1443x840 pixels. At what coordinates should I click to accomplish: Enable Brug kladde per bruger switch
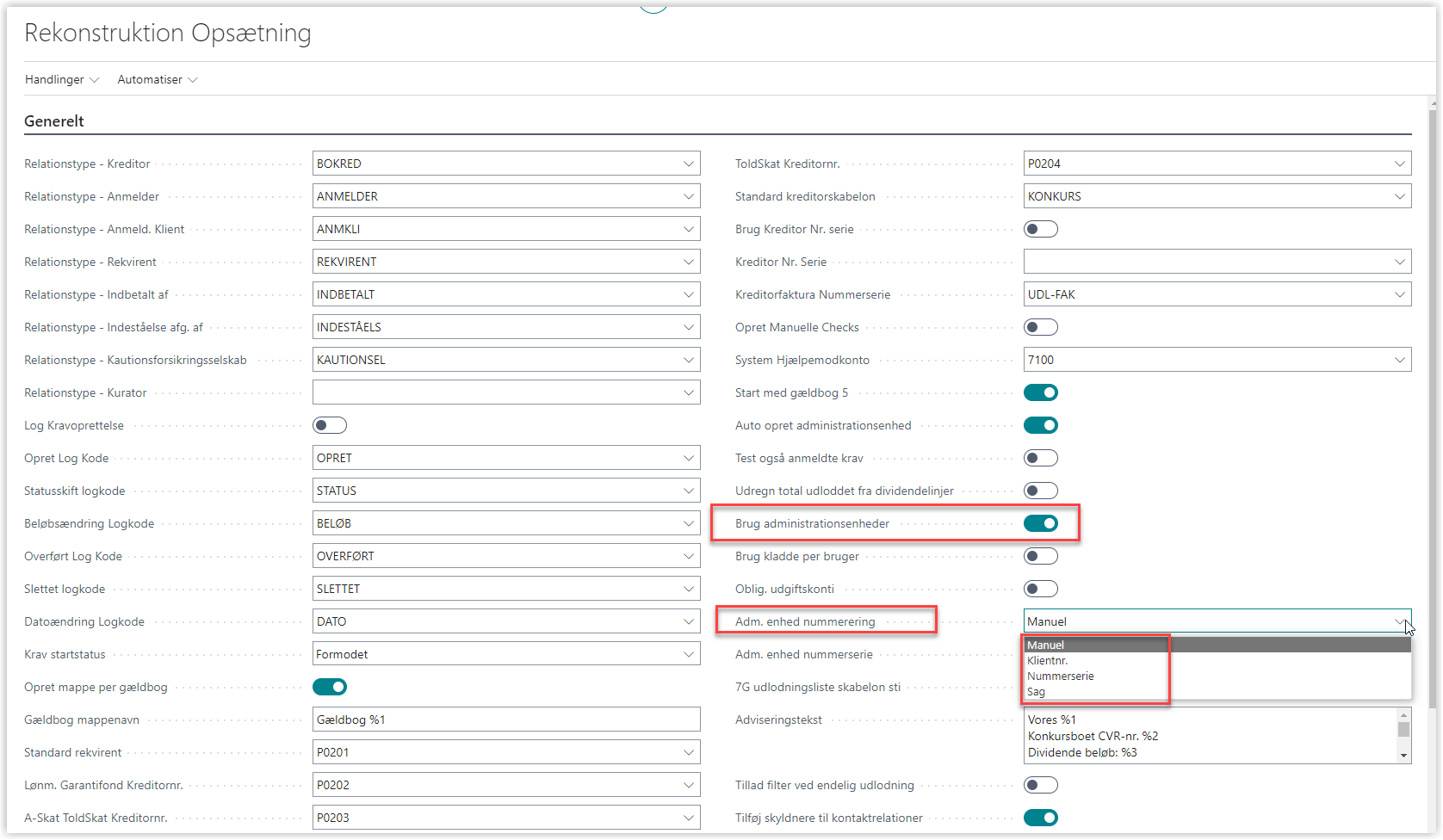pos(1040,556)
